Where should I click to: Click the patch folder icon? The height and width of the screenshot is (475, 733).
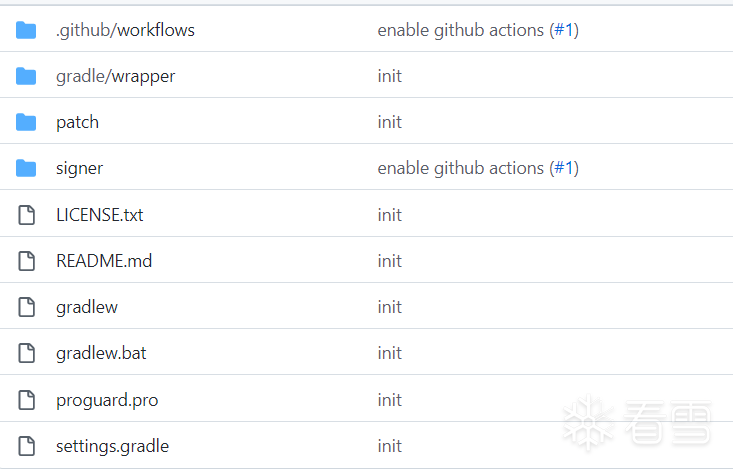[26, 122]
